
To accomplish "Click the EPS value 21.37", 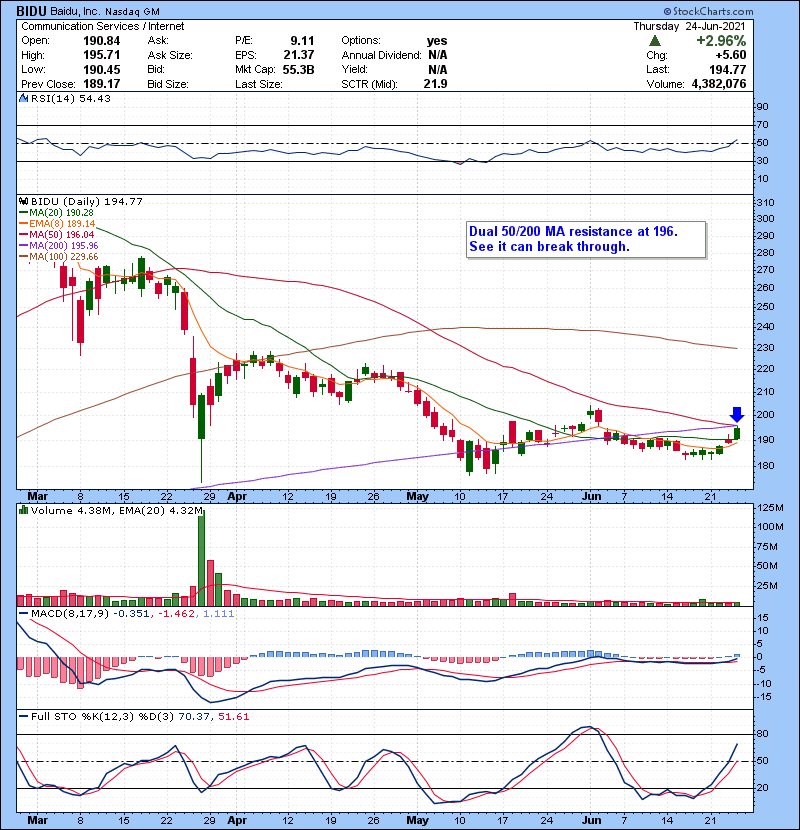I will point(299,55).
